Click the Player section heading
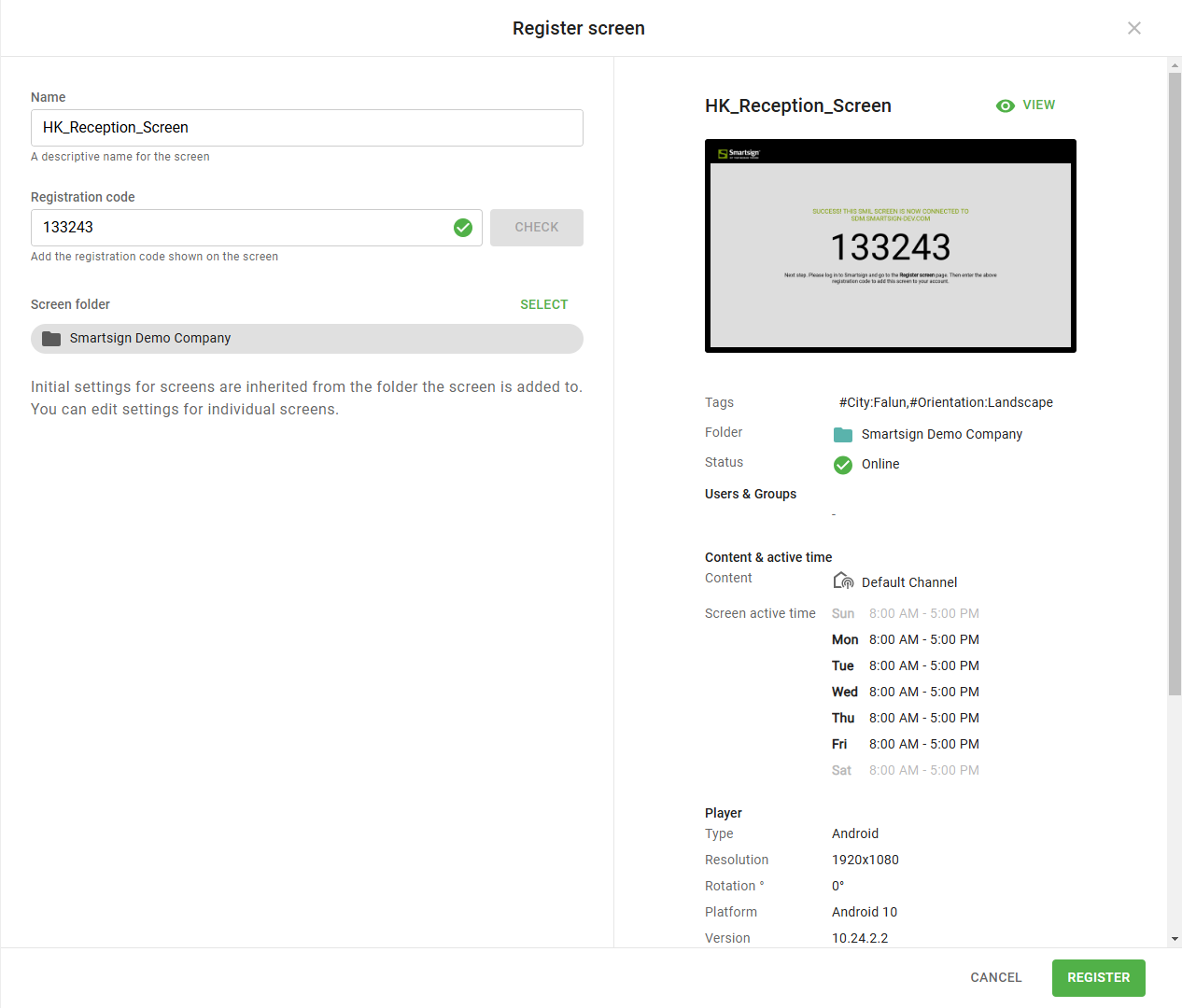 point(724,813)
